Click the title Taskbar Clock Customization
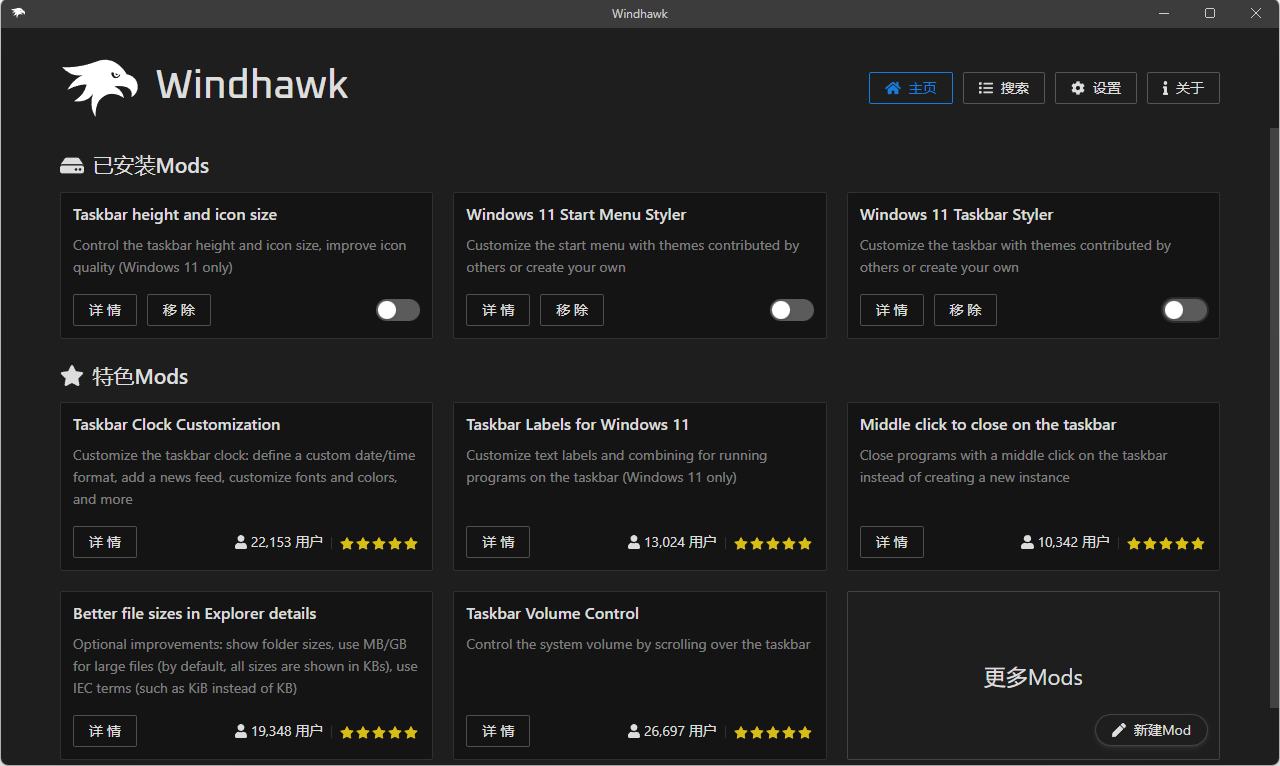The height and width of the screenshot is (766, 1280). coord(177,425)
